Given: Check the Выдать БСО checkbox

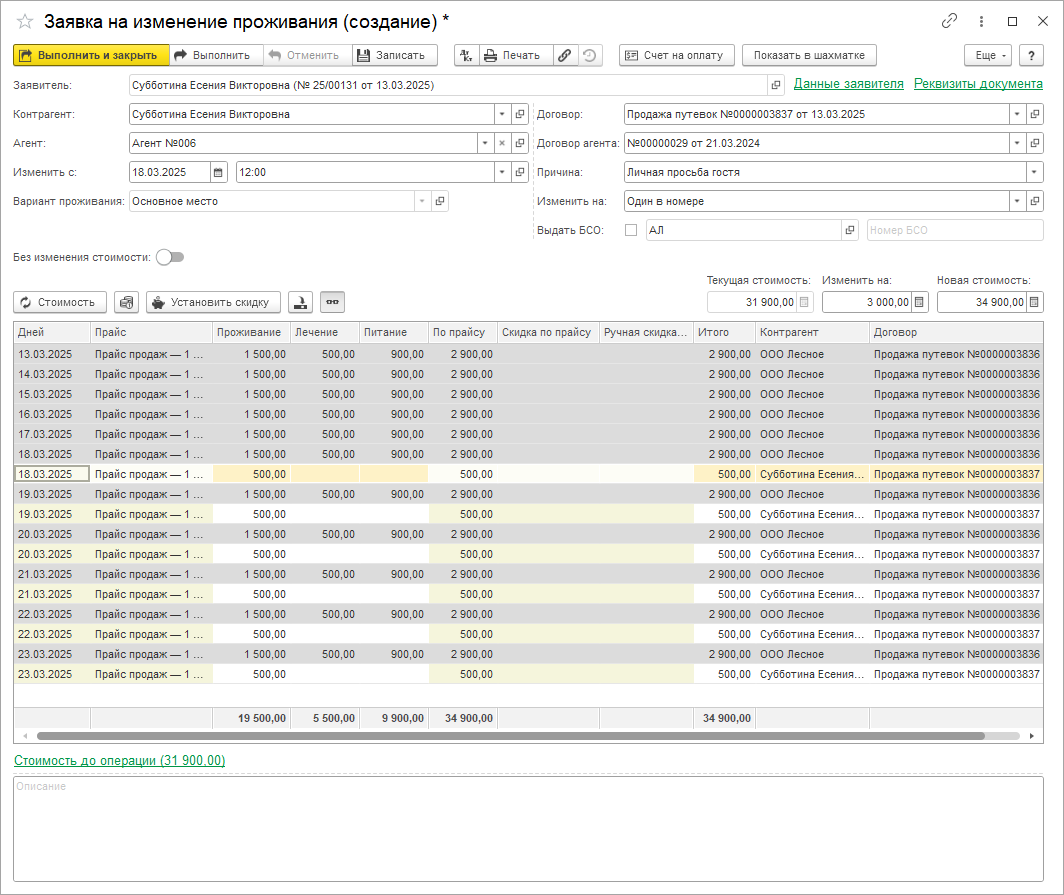Looking at the screenshot, I should (x=630, y=230).
